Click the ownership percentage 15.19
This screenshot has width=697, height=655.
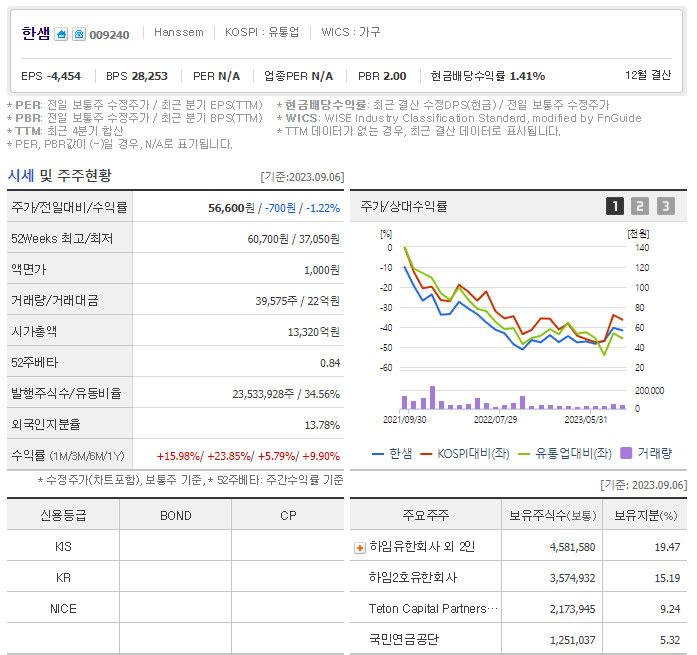[x=667, y=578]
